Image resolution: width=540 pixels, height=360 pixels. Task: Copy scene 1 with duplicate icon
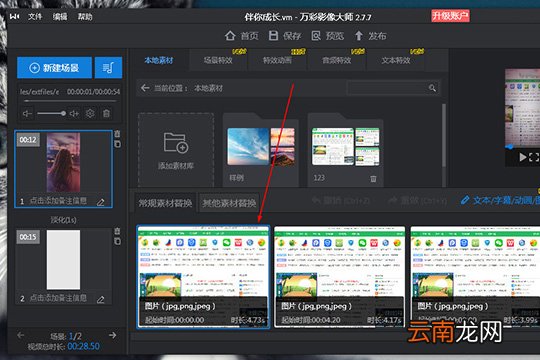pos(117,144)
